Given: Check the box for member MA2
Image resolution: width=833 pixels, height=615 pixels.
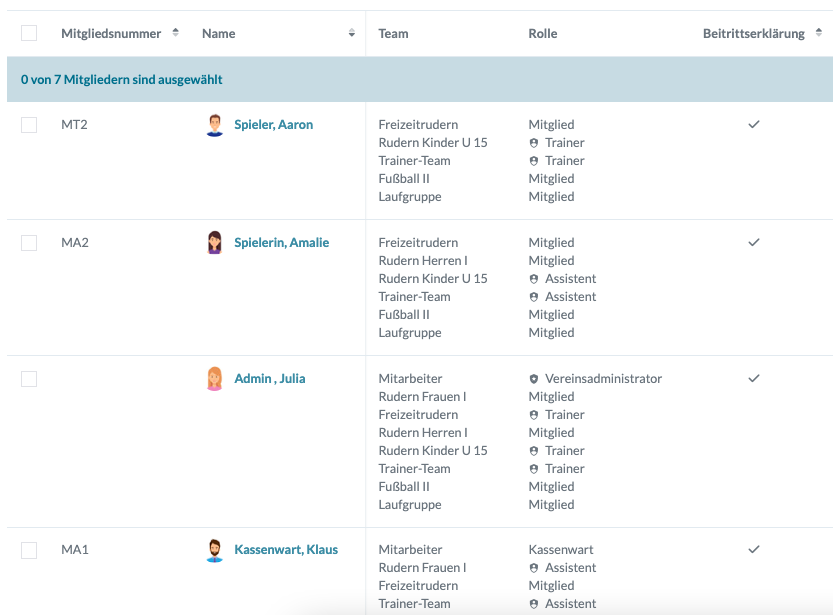Looking at the screenshot, I should point(29,243).
